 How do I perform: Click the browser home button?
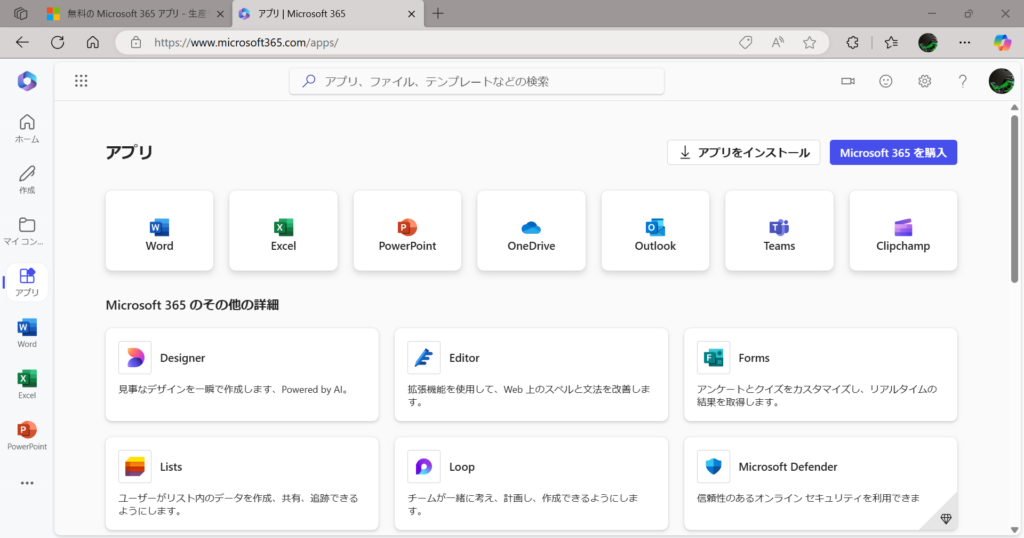click(93, 42)
